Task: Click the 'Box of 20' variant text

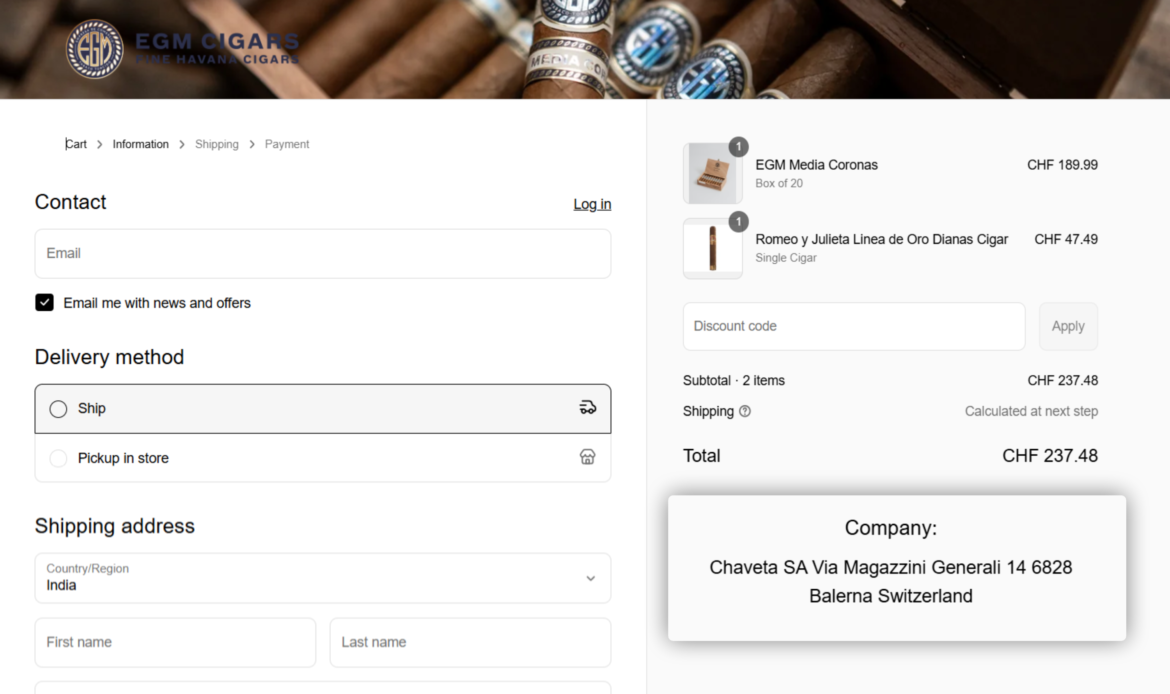Action: click(779, 184)
